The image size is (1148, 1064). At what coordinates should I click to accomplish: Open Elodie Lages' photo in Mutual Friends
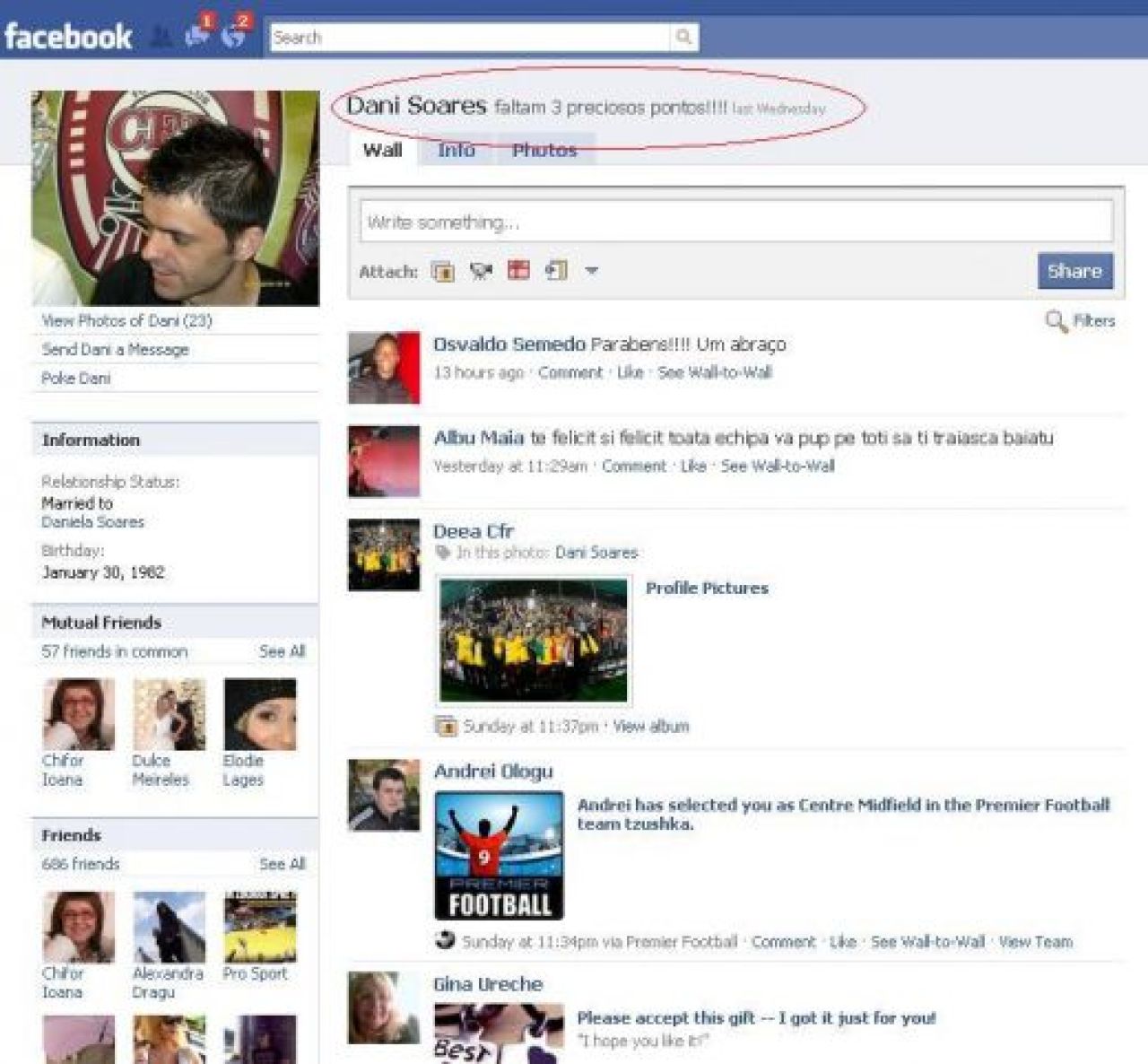tap(260, 714)
